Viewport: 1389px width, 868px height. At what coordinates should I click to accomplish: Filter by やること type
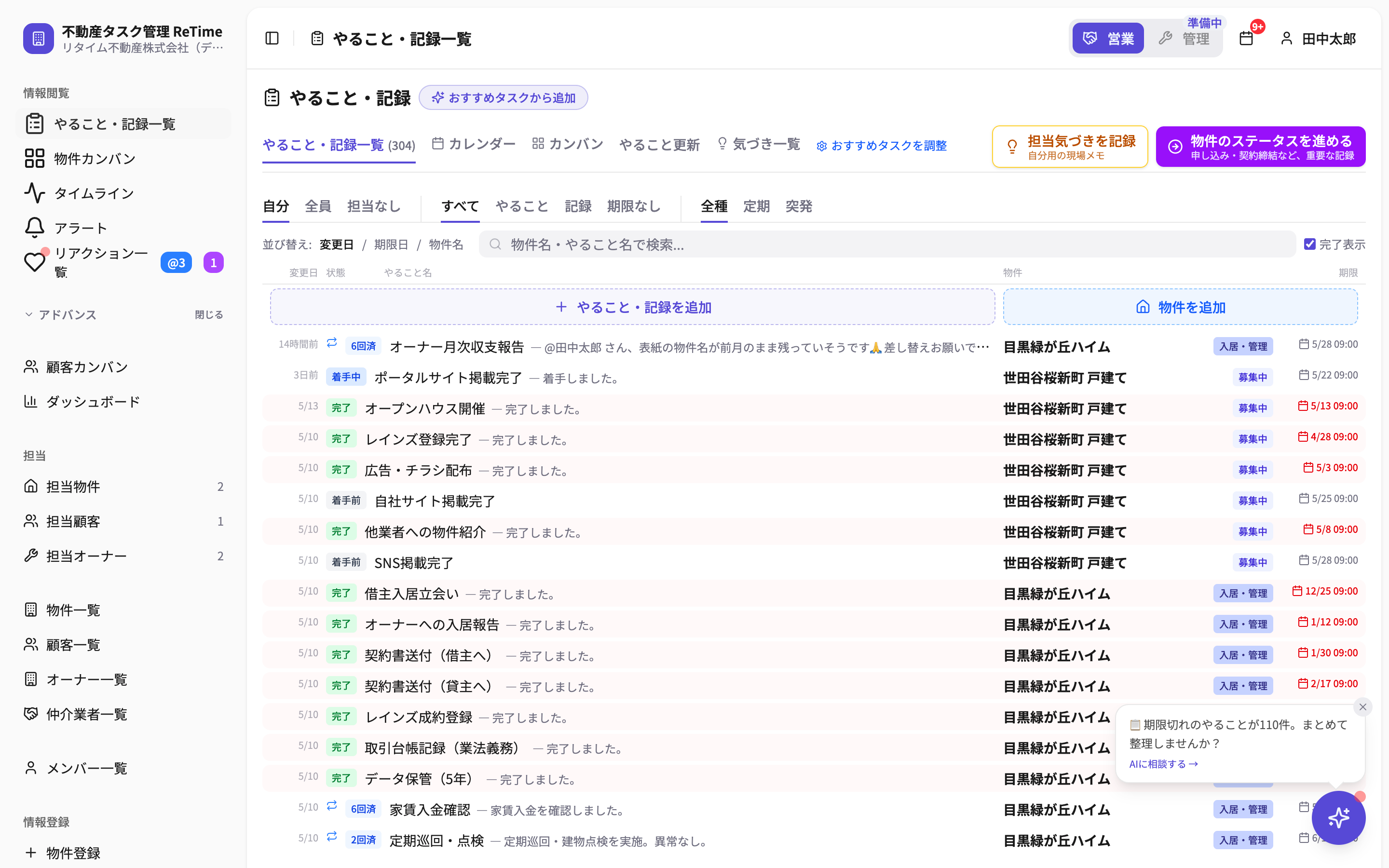[522, 206]
